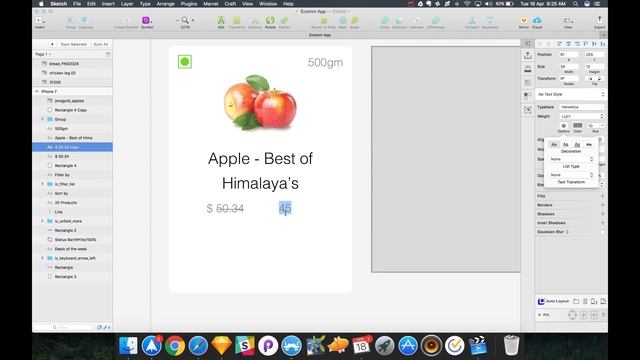Click the layer filter search field
The image size is (640, 360).
[64, 327]
